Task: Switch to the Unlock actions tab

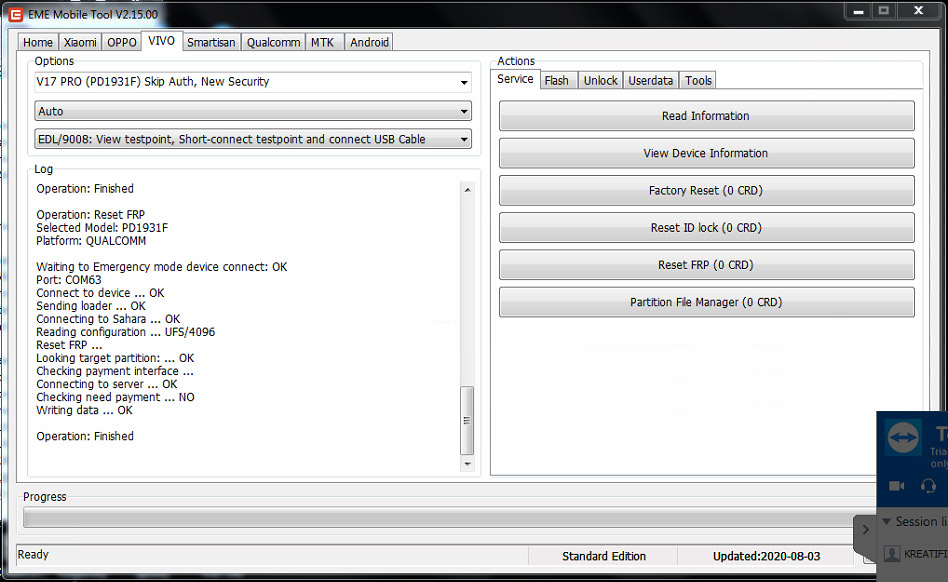Action: click(600, 80)
